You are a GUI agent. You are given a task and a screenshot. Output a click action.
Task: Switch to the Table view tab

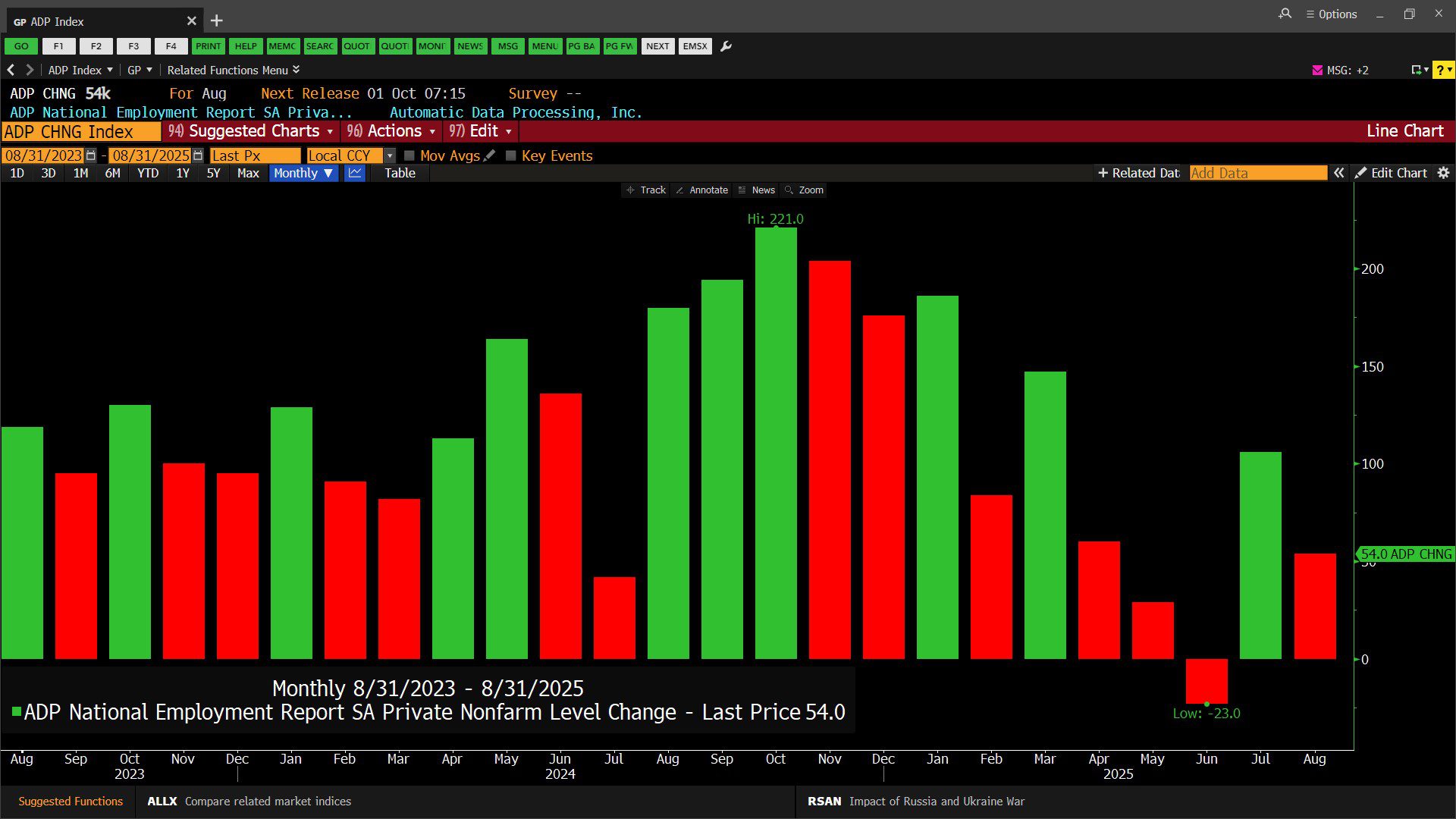400,173
